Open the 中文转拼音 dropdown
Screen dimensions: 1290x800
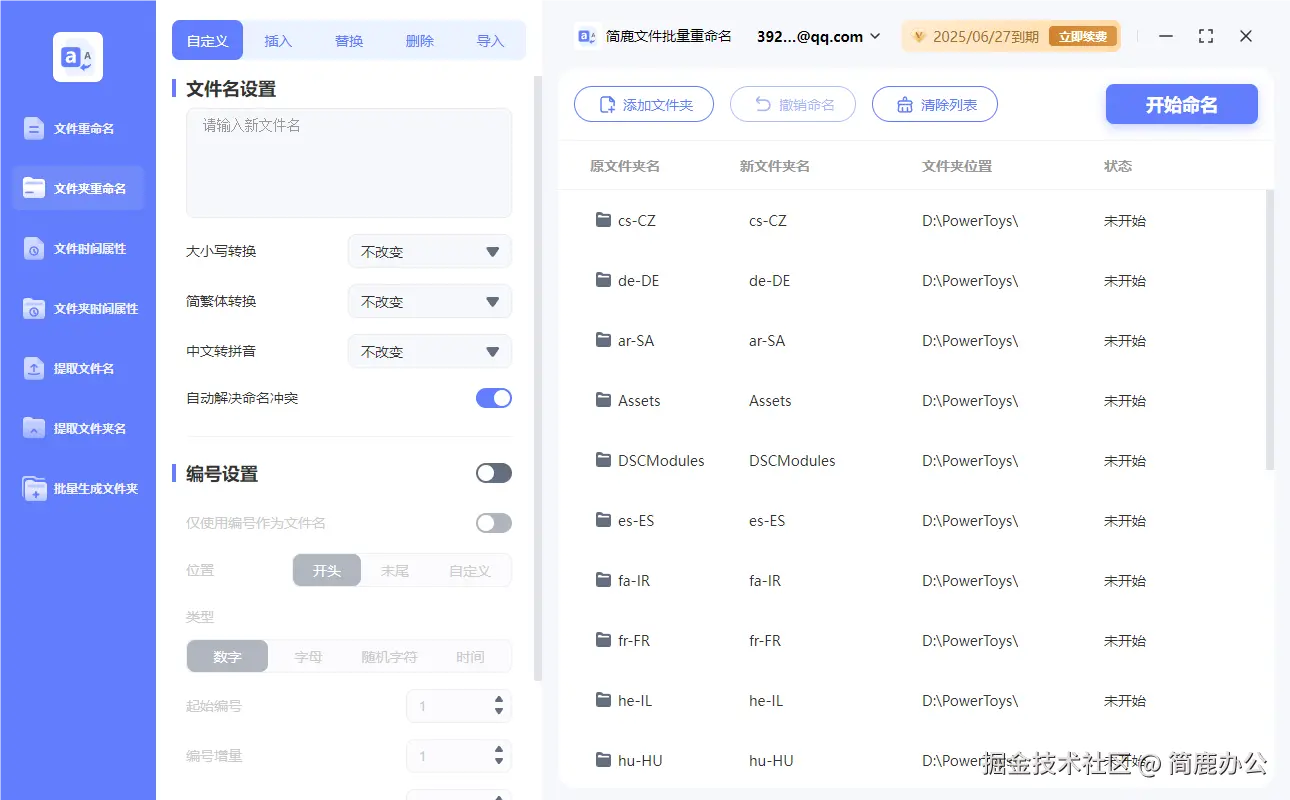point(429,351)
